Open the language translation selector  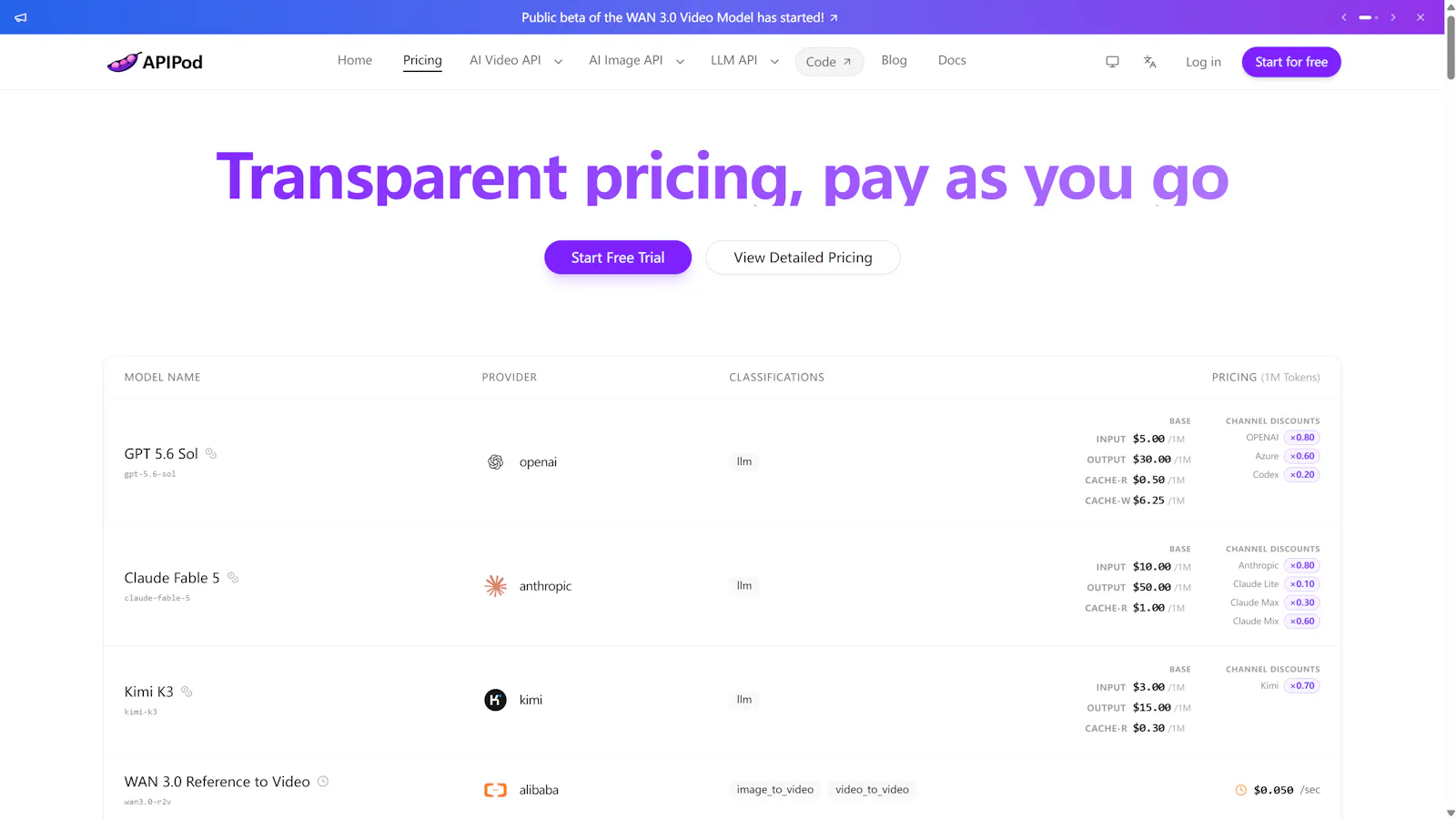click(1150, 62)
